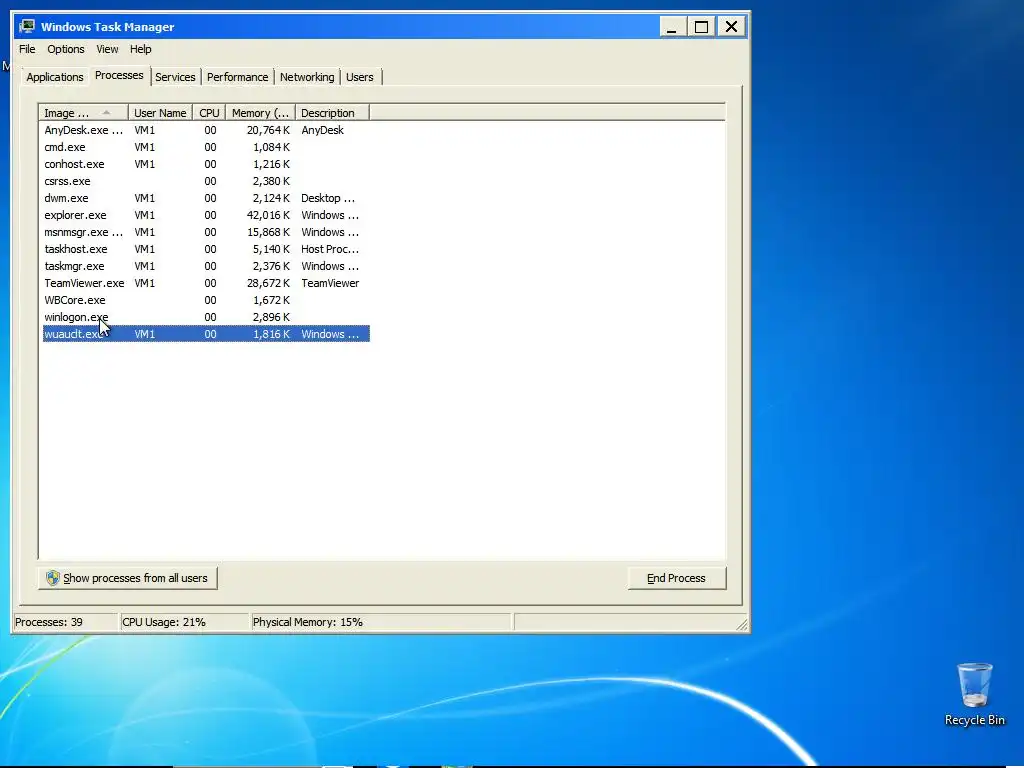This screenshot has height=768, width=1024.
Task: Select the TeamViewer.exe process
Action: point(206,283)
